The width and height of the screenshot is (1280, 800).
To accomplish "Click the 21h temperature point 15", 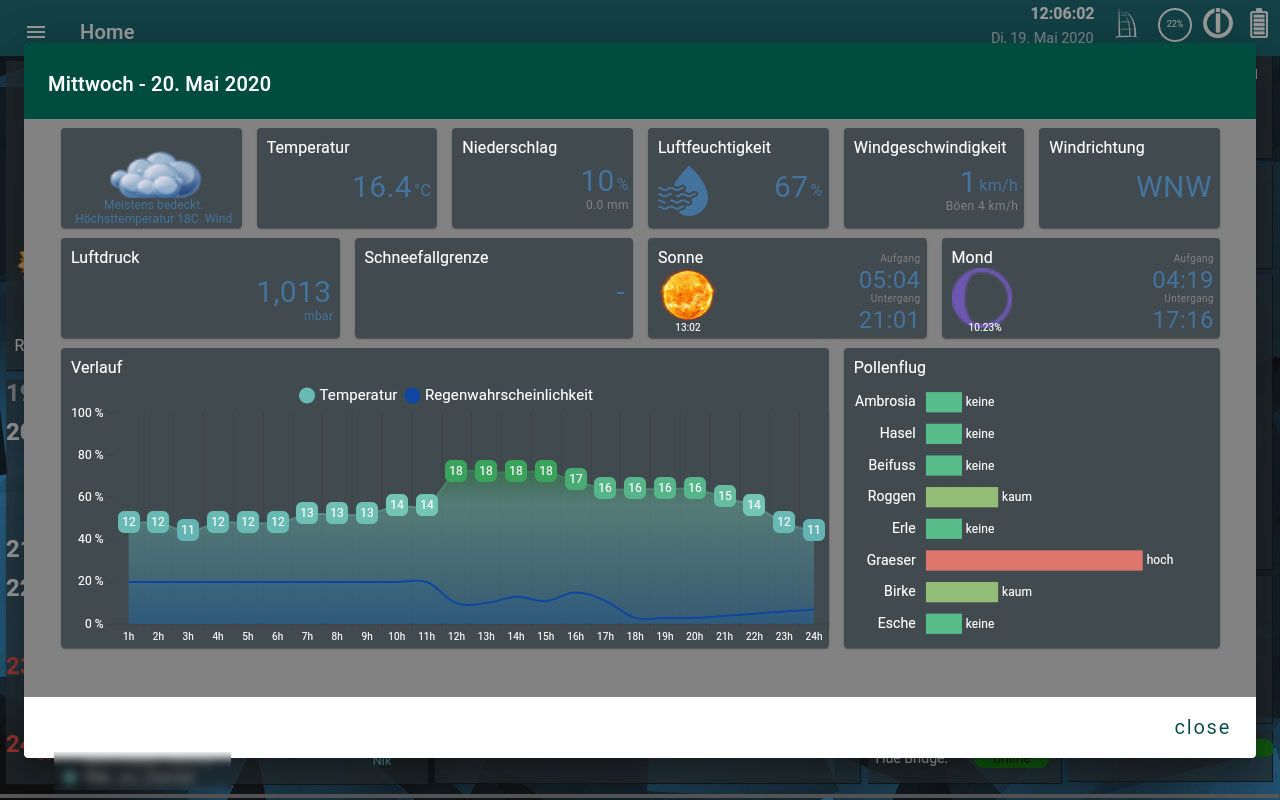I will 725,496.
